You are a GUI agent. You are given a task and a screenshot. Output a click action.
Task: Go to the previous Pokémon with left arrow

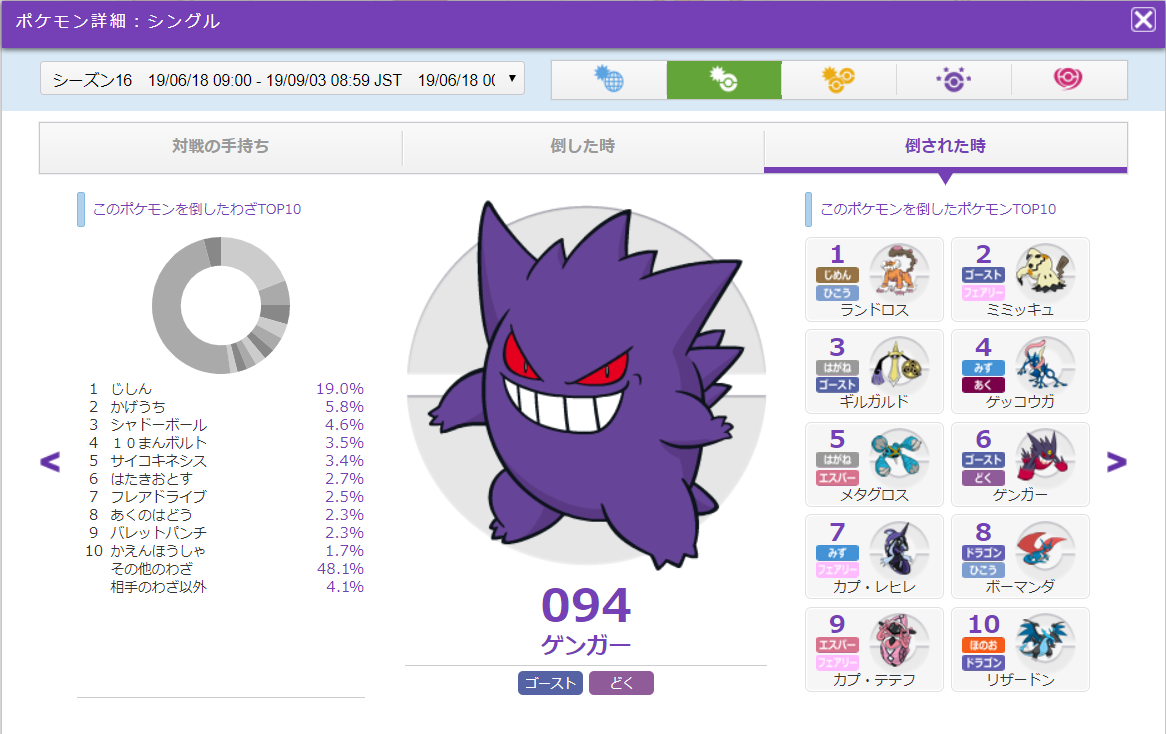(50, 462)
